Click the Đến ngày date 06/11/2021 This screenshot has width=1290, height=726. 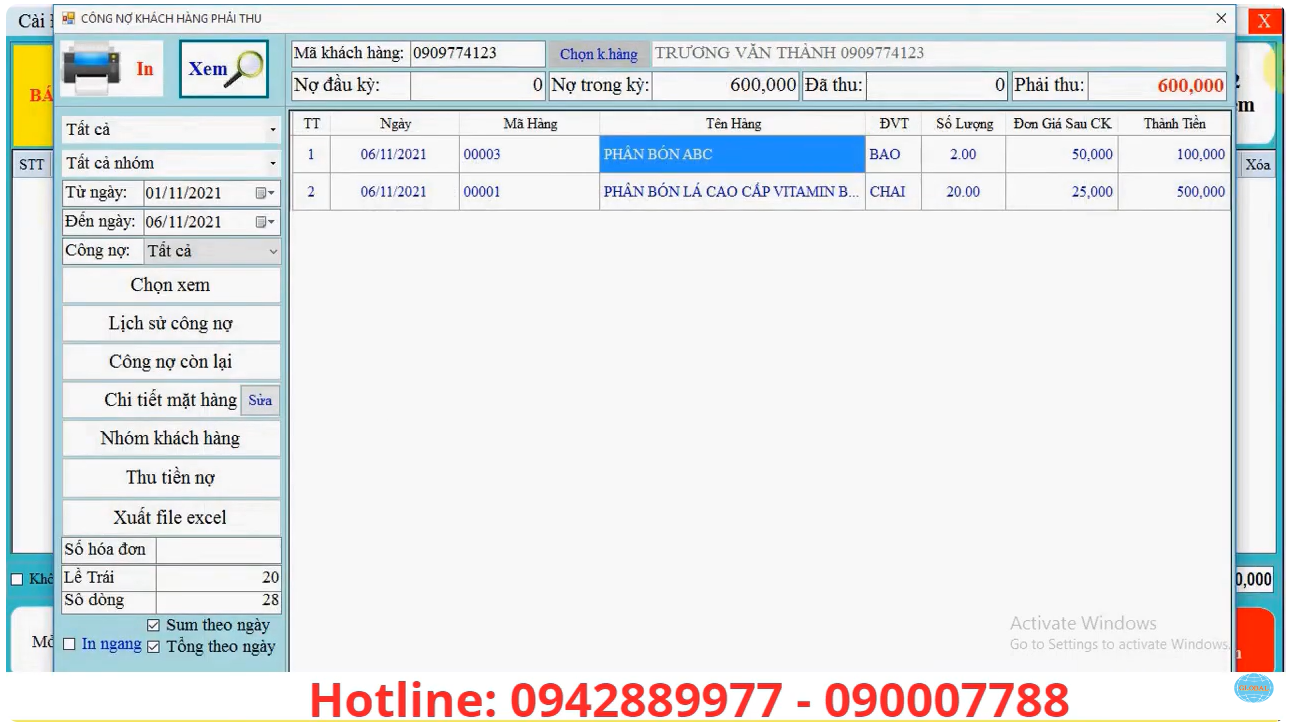pyautogui.click(x=183, y=222)
